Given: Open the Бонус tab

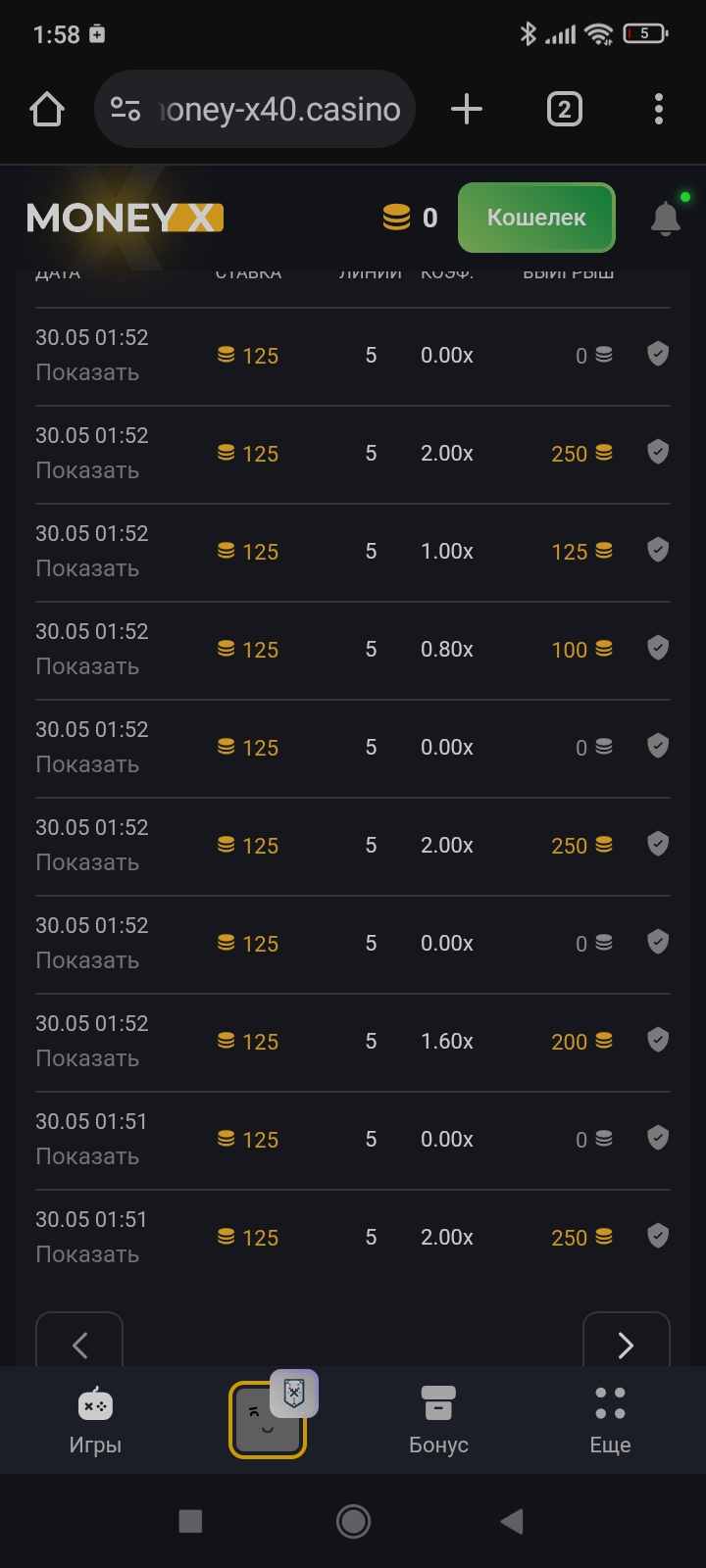Looking at the screenshot, I should [x=438, y=1420].
